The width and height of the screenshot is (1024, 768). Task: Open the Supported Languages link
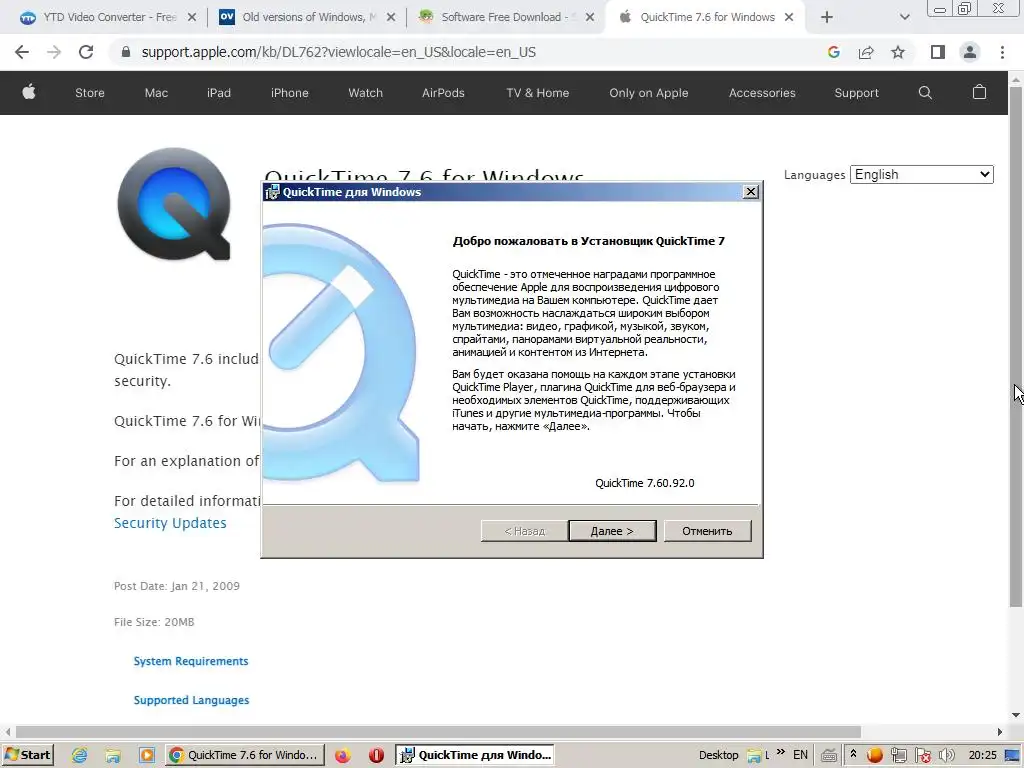pos(191,700)
